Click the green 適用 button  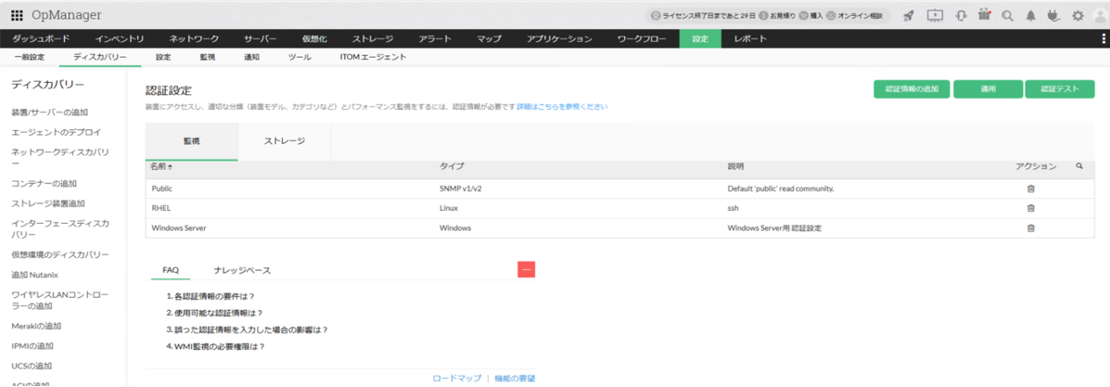988,89
